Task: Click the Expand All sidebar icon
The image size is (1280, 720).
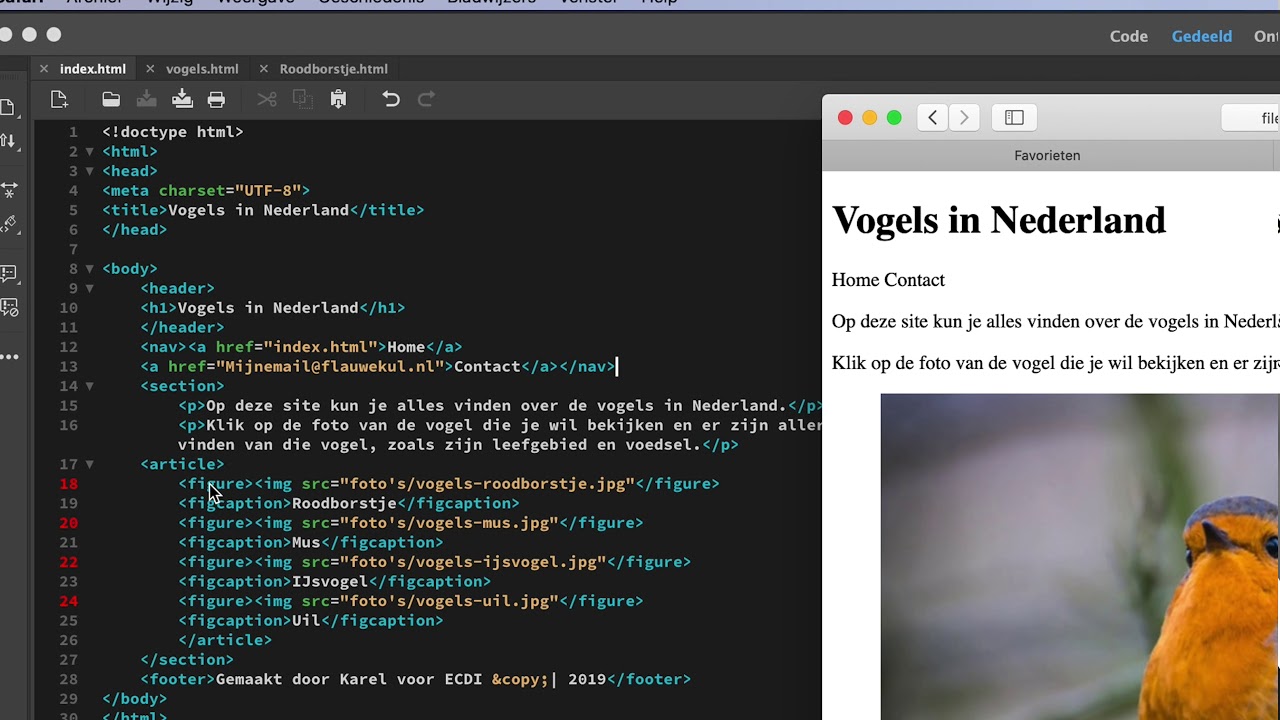Action: [8, 189]
